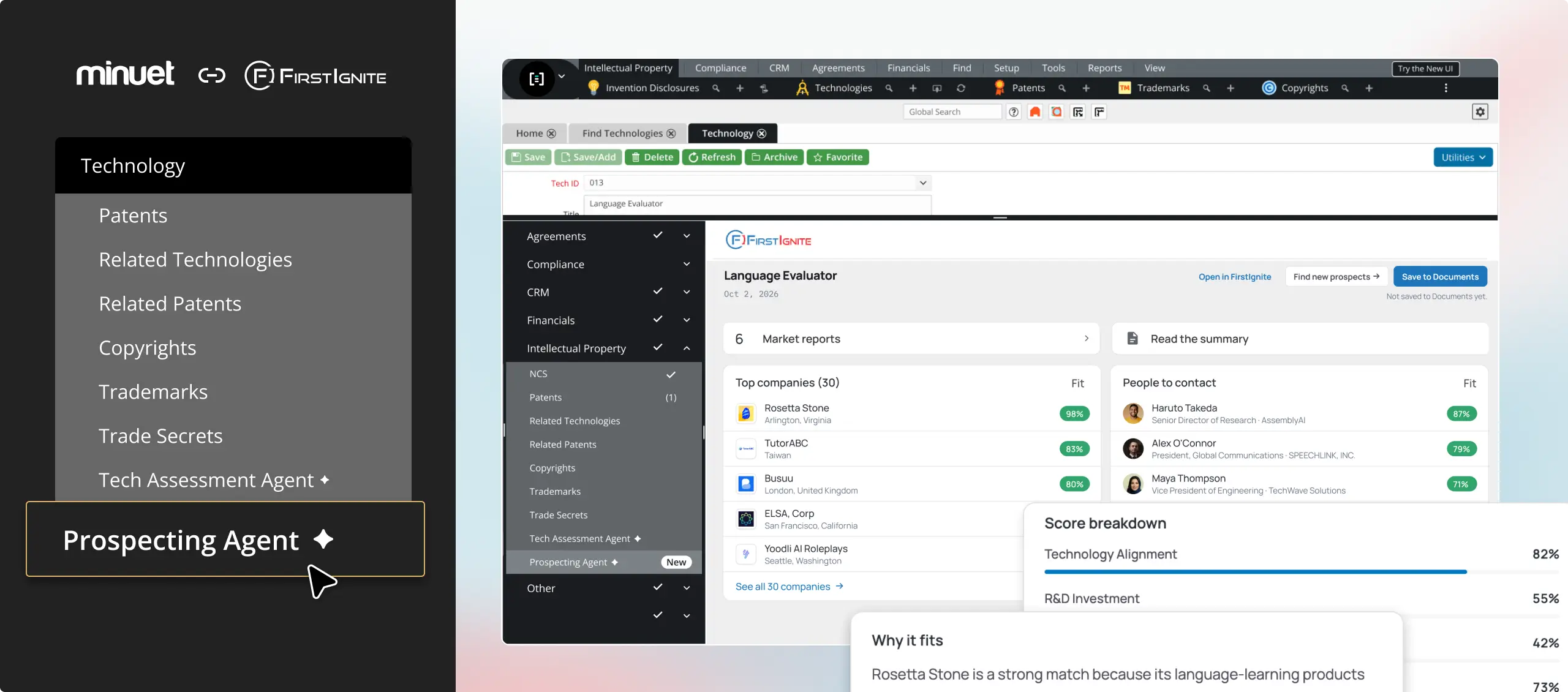Open in FirstIgnite link

tap(1235, 277)
